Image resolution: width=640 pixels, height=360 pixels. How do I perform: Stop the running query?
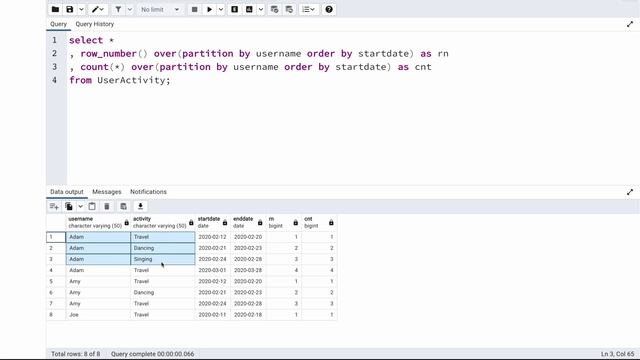[195, 9]
